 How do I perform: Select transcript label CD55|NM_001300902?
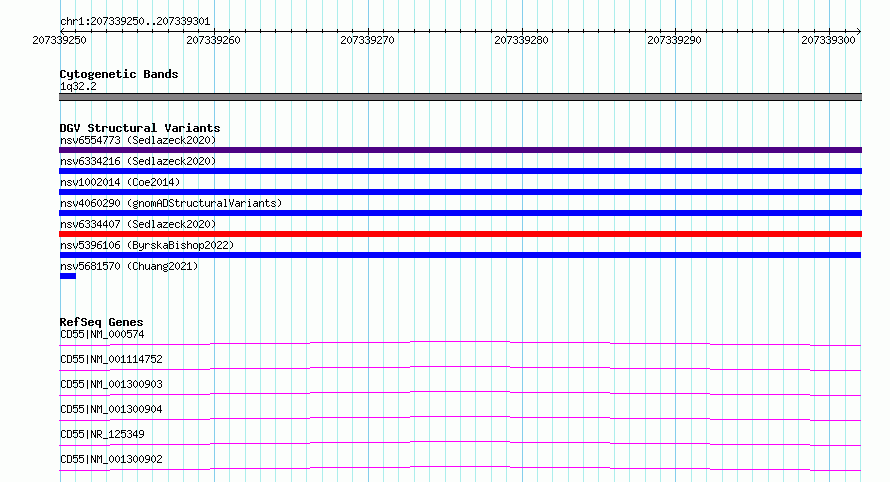point(111,459)
